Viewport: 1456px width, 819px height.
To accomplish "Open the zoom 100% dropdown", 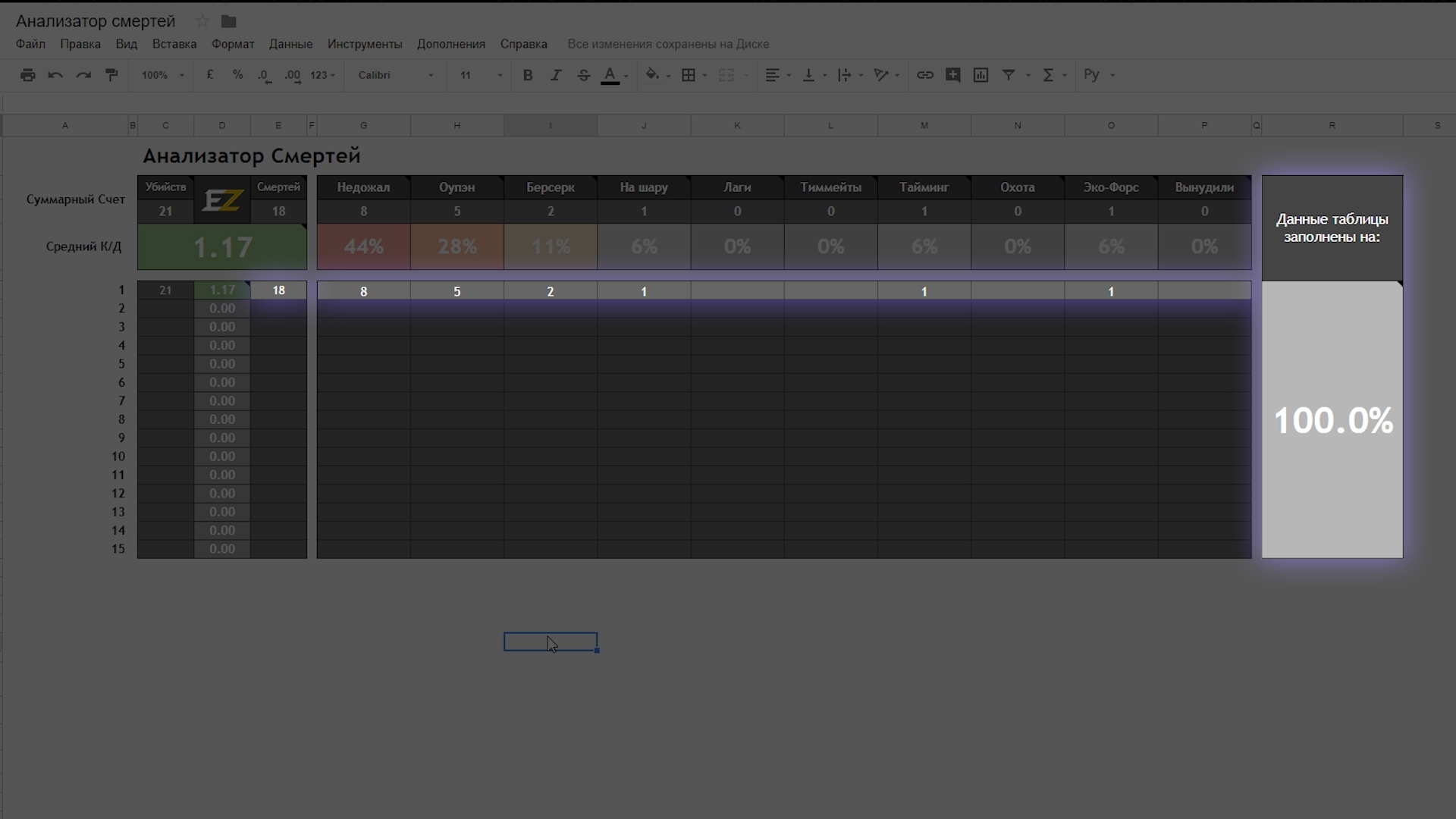I will click(x=162, y=75).
